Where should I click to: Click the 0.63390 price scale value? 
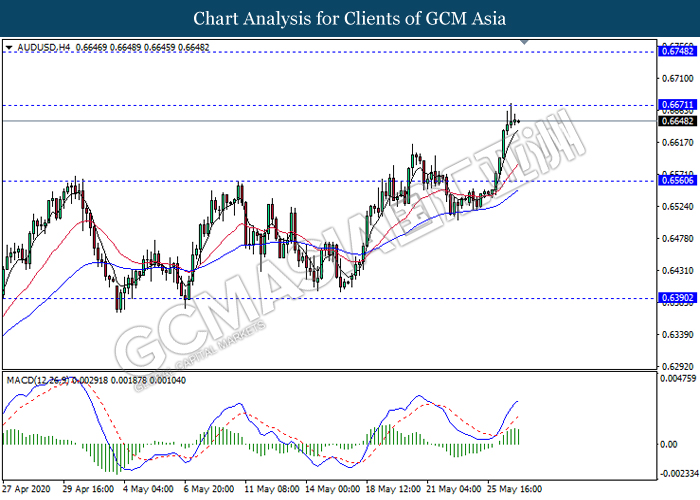click(x=678, y=335)
